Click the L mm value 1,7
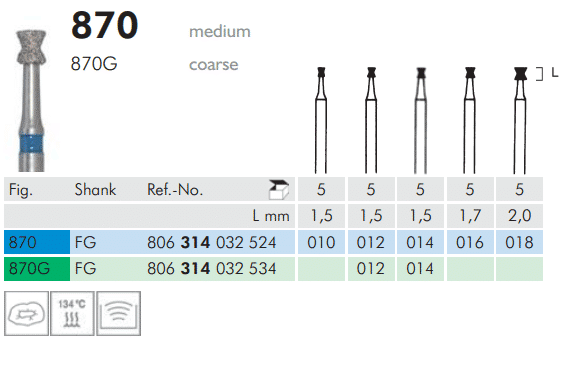The image size is (578, 365). point(470,216)
